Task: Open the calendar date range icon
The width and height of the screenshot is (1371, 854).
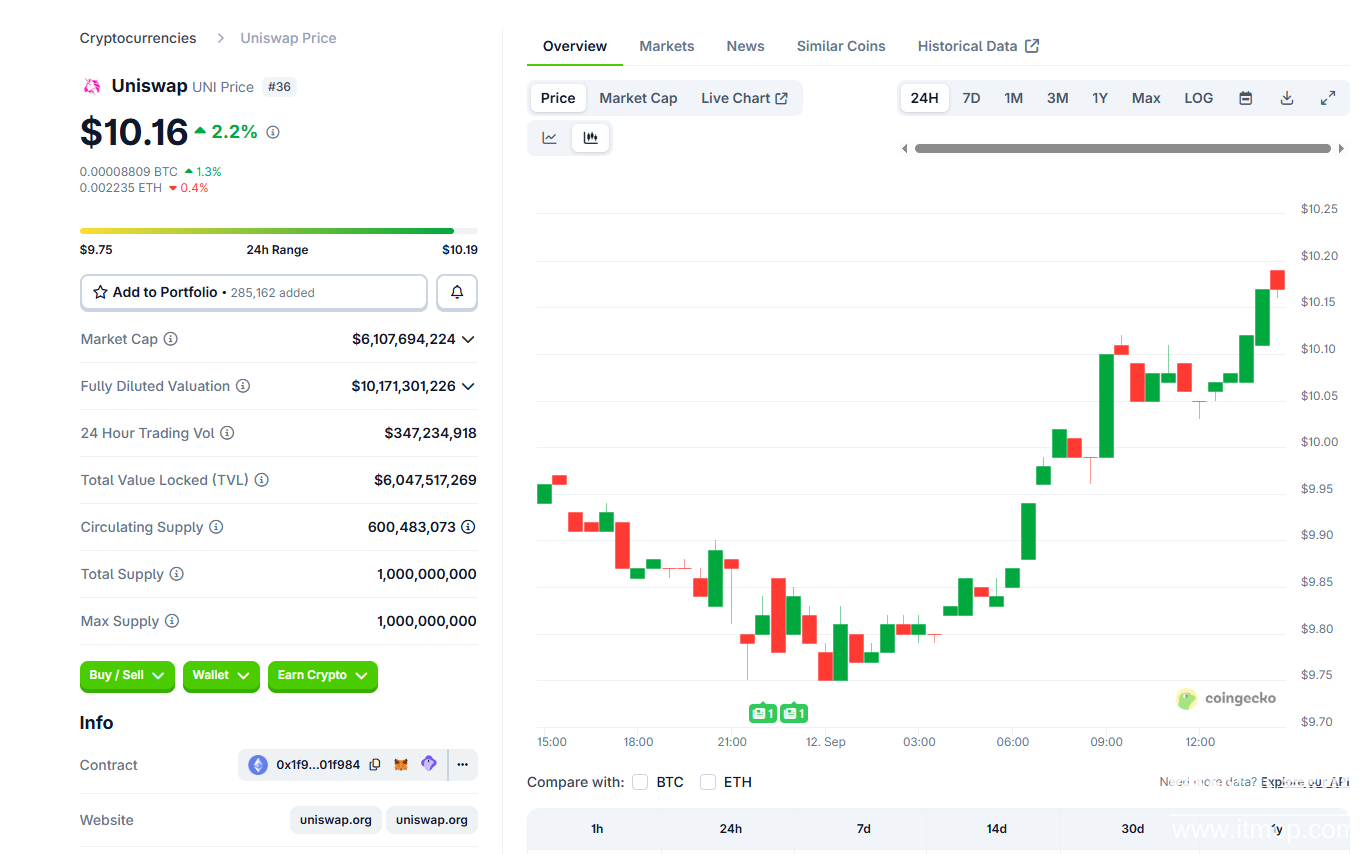Action: [x=1245, y=98]
